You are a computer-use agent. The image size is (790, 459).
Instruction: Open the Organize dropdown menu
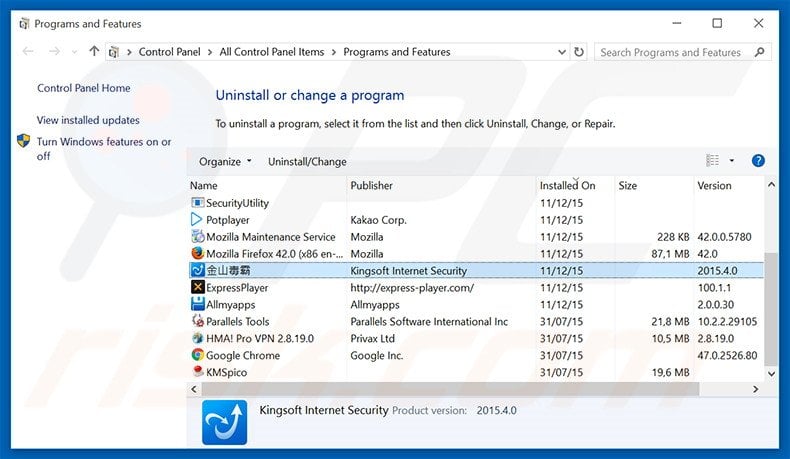pyautogui.click(x=225, y=162)
